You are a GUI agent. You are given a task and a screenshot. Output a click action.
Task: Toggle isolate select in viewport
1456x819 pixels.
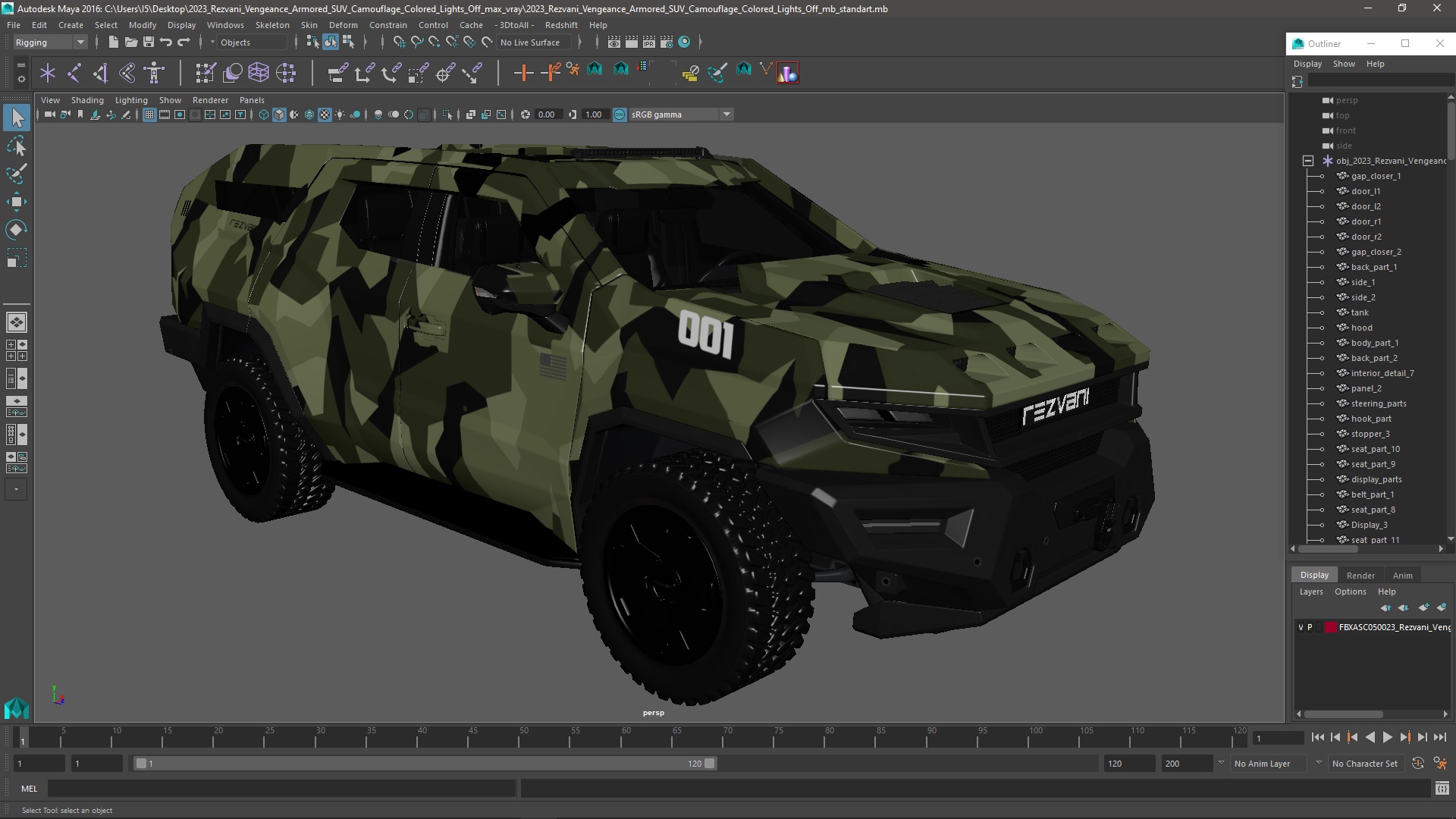447,115
